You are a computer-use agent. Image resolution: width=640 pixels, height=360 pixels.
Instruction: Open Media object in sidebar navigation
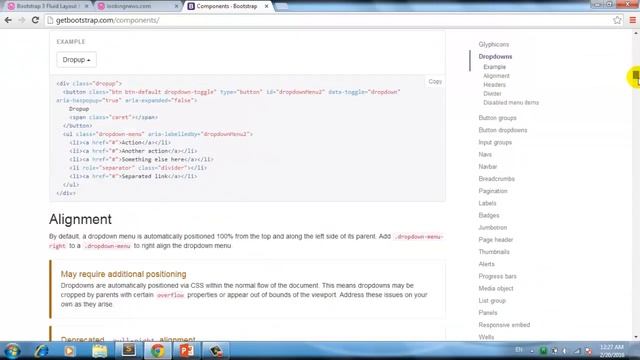tap(496, 289)
